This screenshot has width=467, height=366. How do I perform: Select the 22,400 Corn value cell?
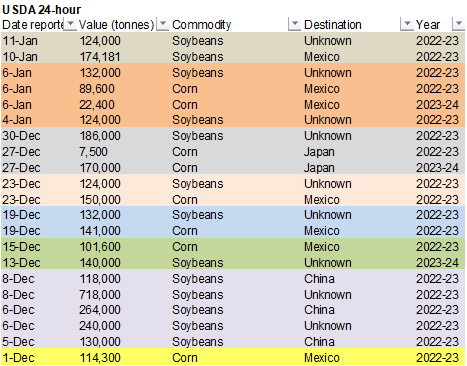[x=97, y=105]
